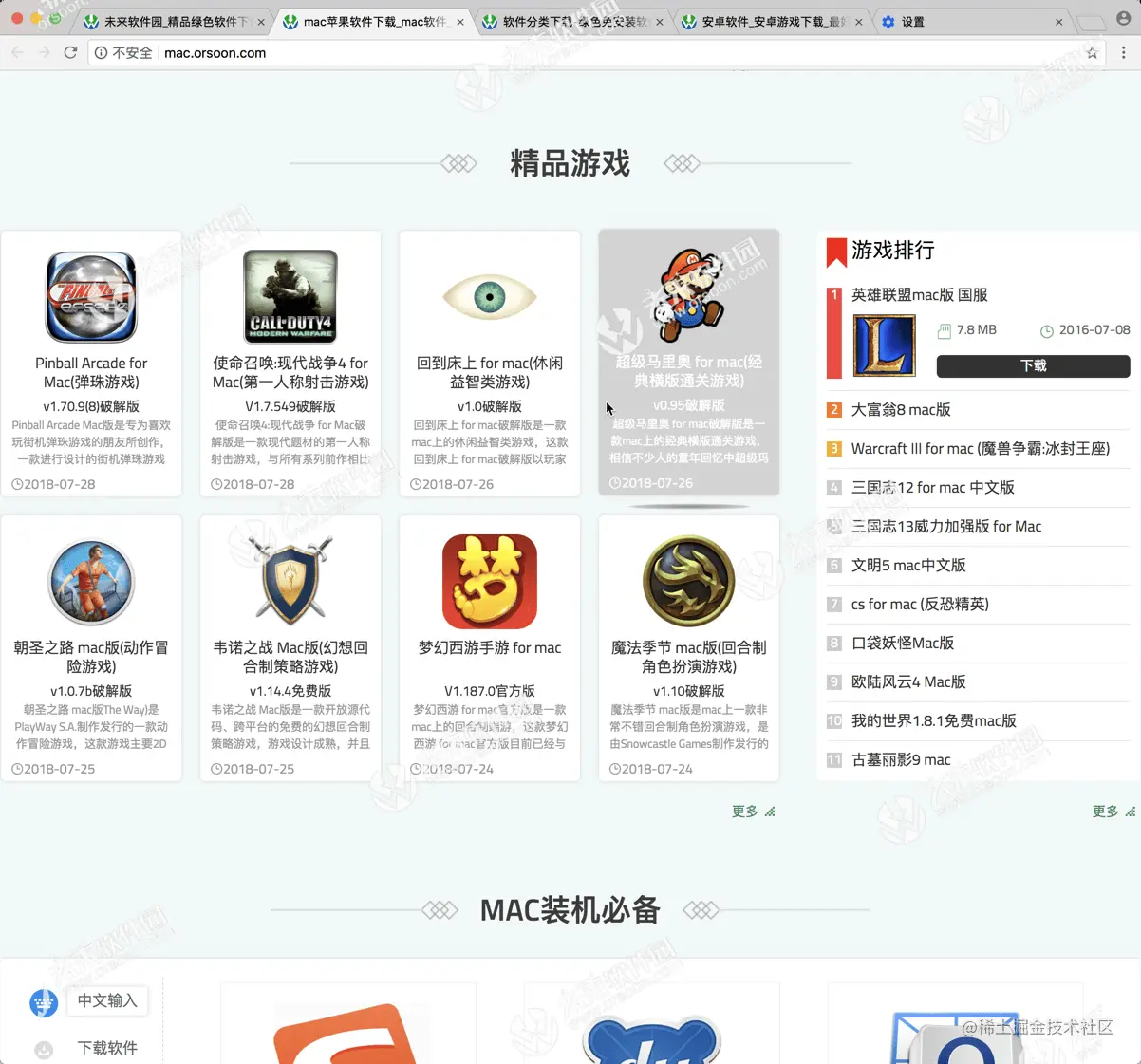This screenshot has width=1141, height=1064.
Task: Click the 使命召唤:现代战争4 for Mac title
Action: pos(290,373)
